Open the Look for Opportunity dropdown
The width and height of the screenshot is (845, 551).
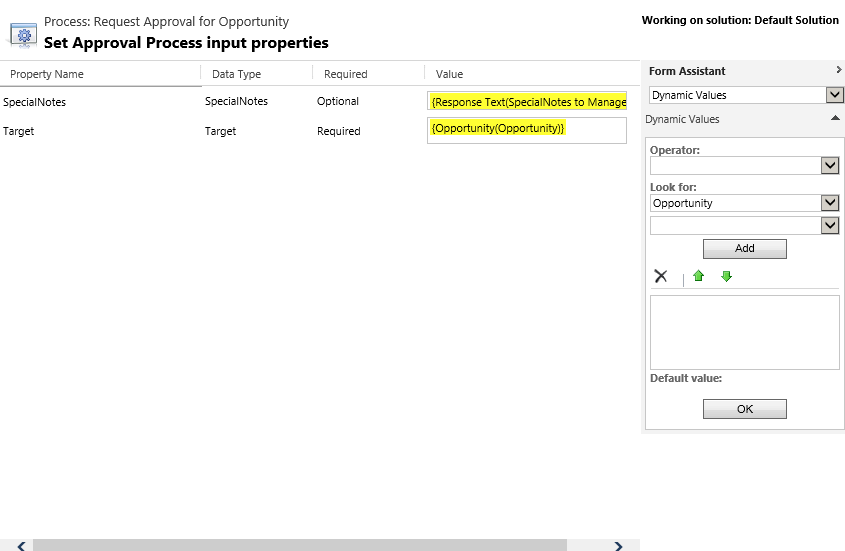tap(830, 203)
